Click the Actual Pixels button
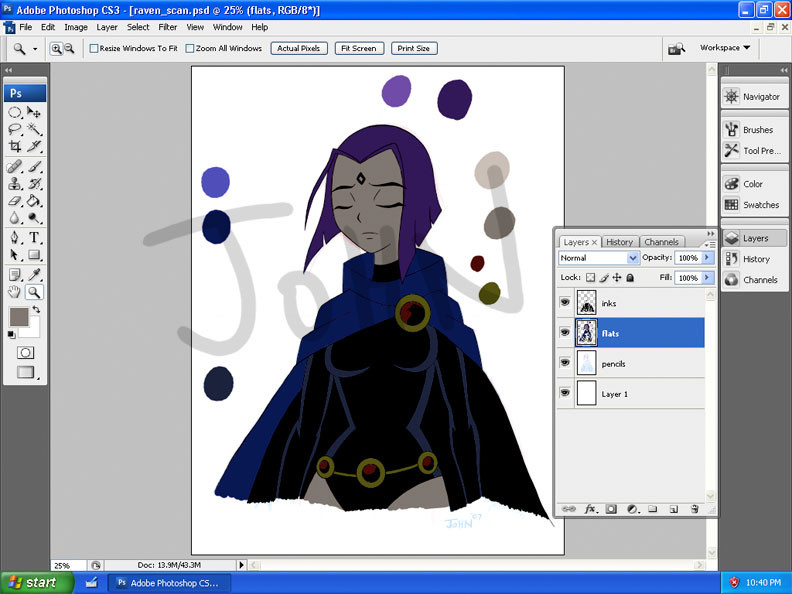 click(299, 48)
